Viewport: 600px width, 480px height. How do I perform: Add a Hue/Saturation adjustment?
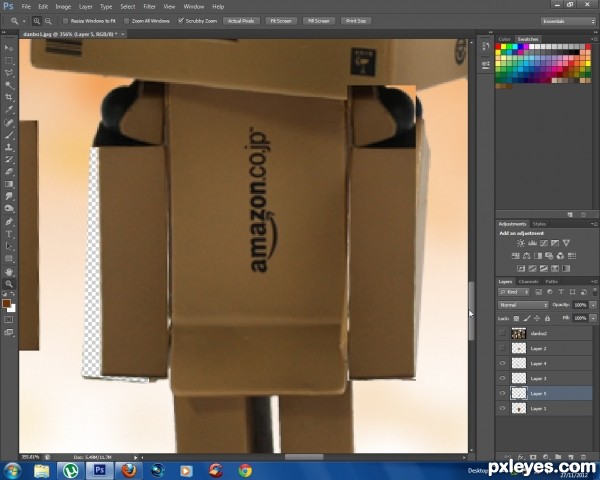tap(515, 256)
